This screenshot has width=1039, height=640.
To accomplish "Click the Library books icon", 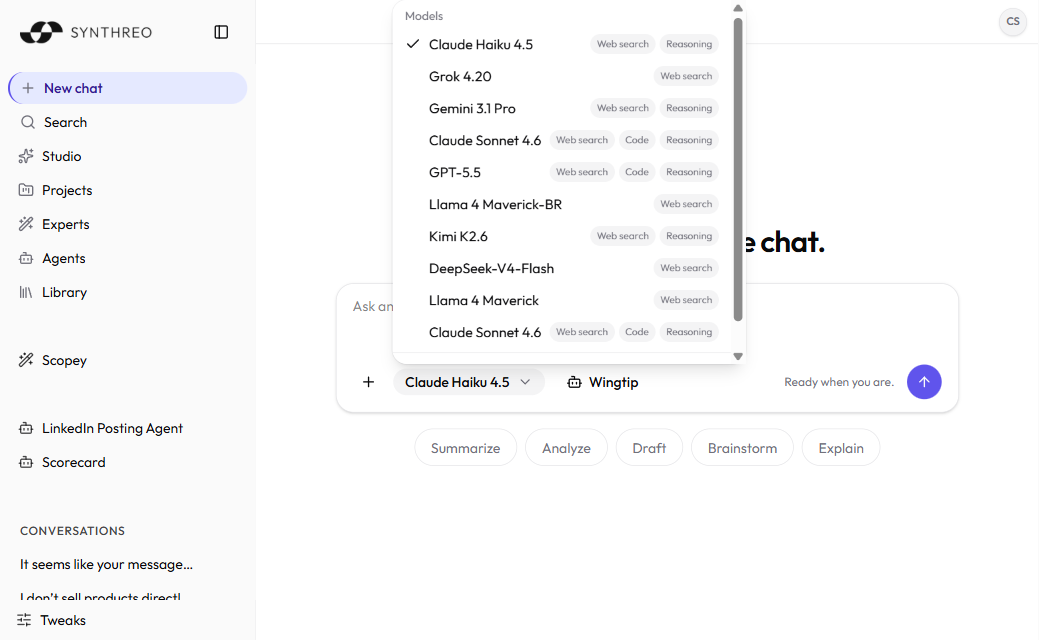I will tap(26, 292).
